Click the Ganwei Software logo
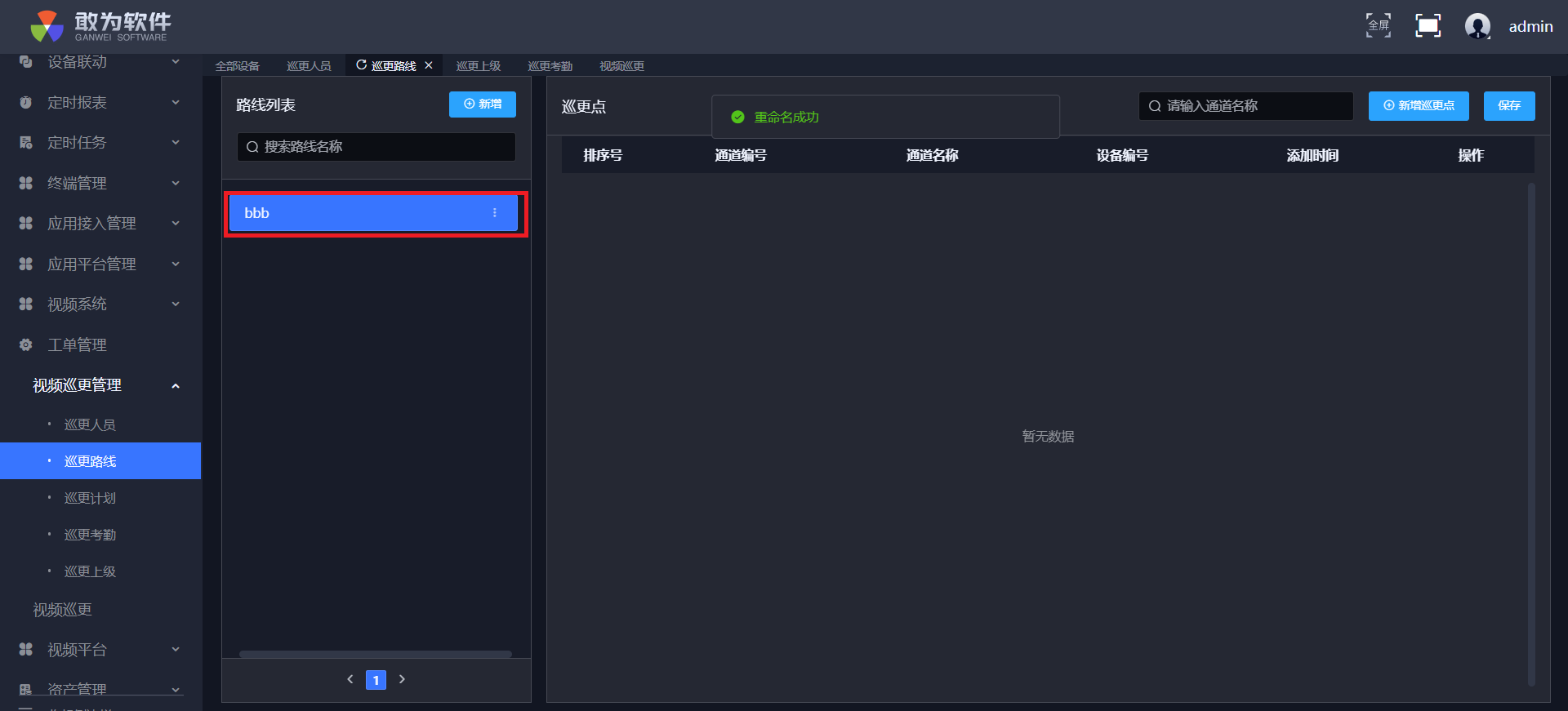 pyautogui.click(x=100, y=26)
